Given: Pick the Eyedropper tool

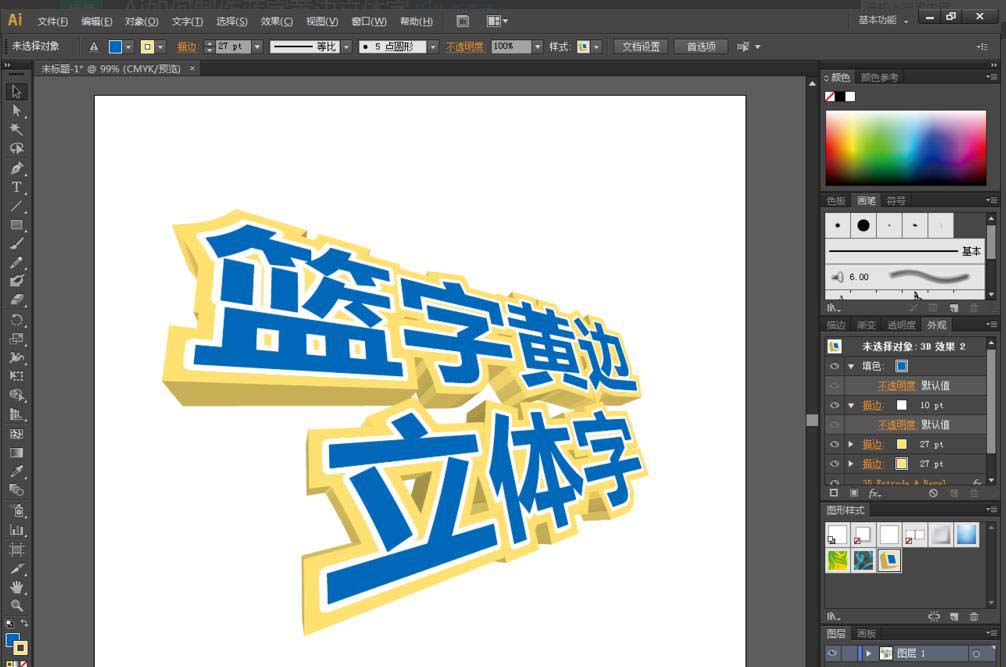Looking at the screenshot, I should 17,471.
